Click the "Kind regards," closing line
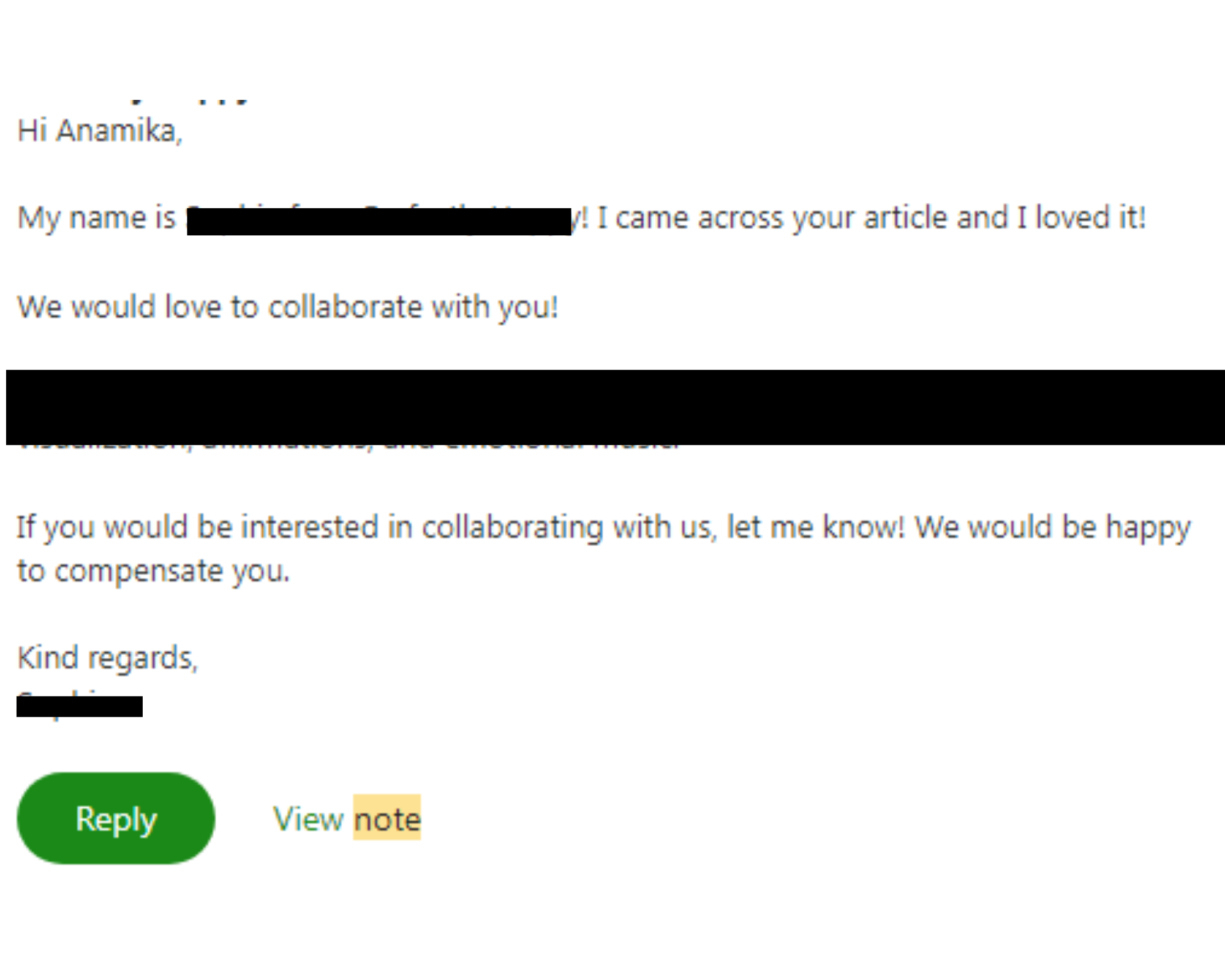 coord(107,658)
